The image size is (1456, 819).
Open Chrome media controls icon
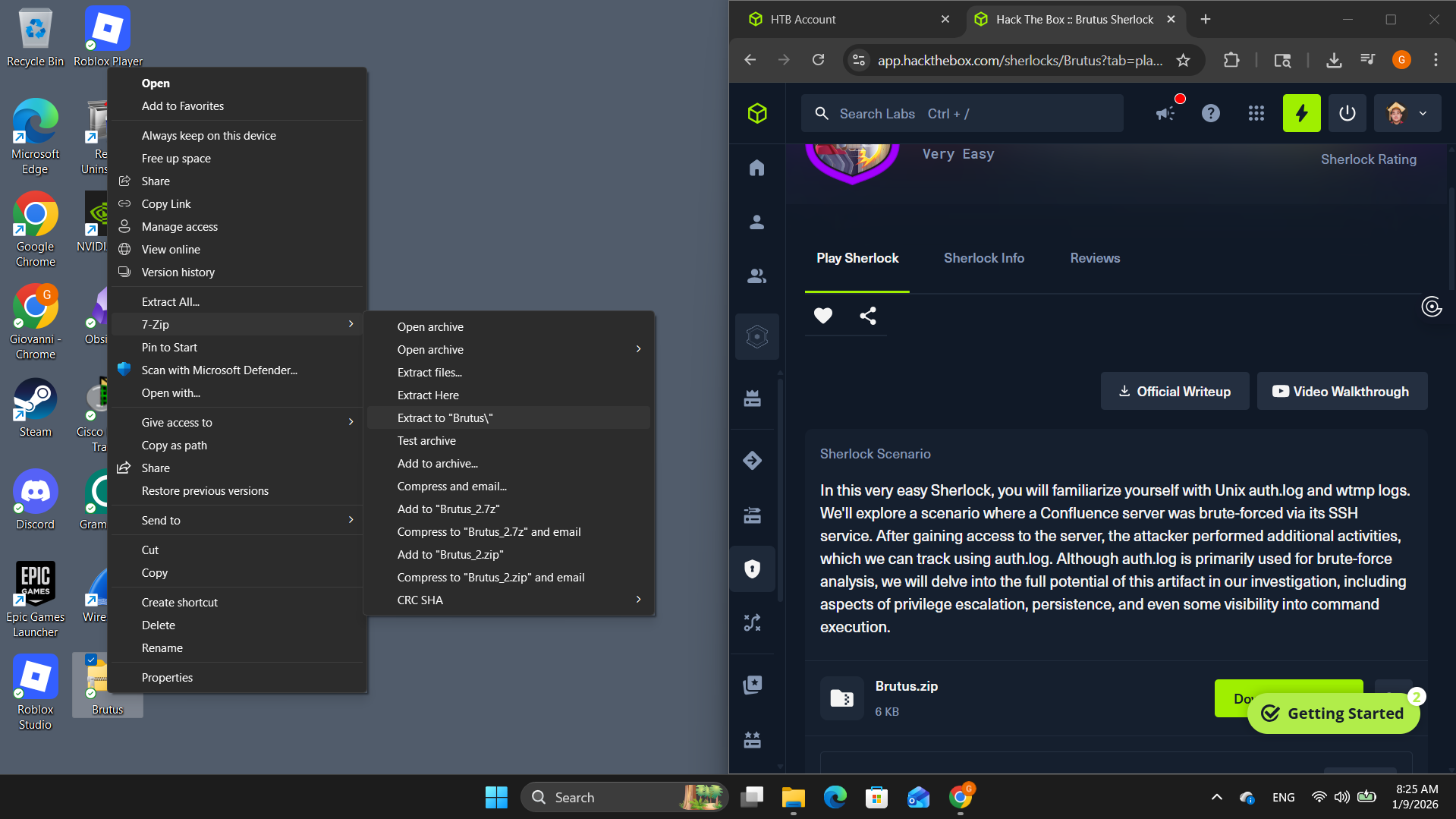tap(1368, 60)
